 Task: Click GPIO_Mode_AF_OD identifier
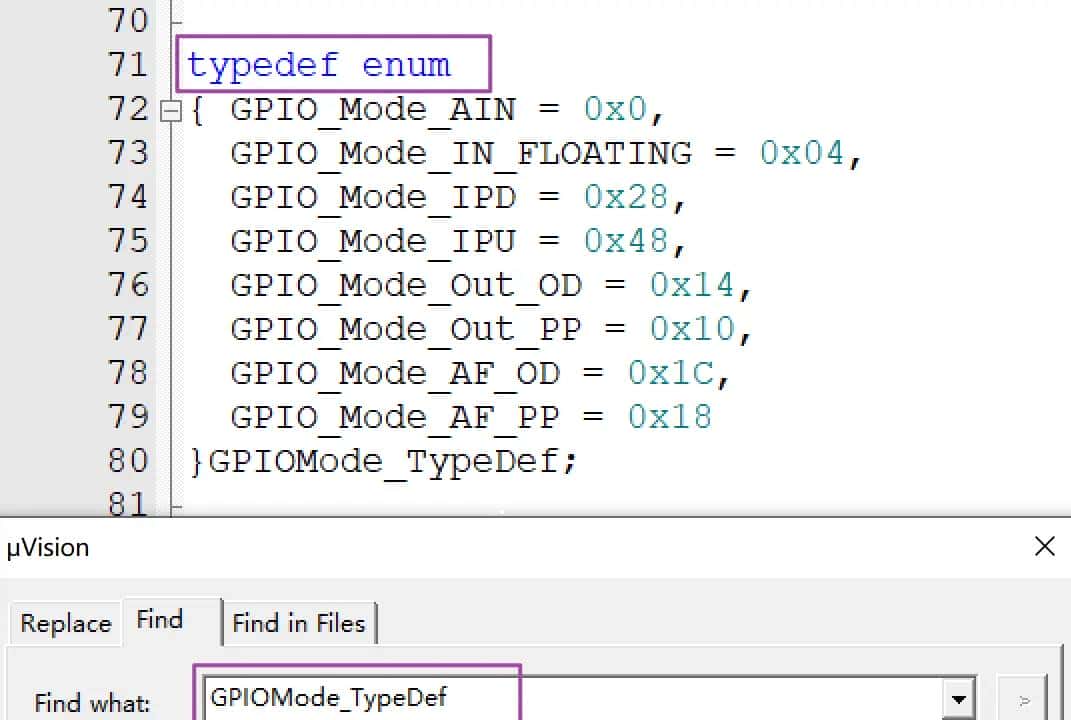(x=395, y=374)
